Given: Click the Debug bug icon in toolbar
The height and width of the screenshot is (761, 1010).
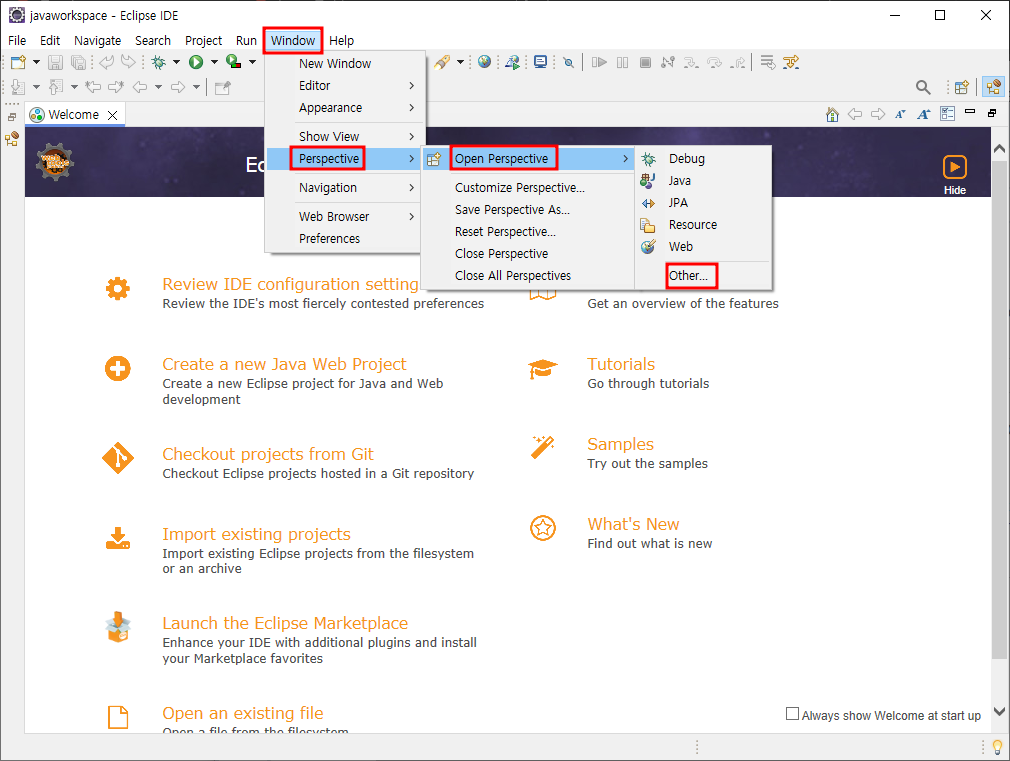Looking at the screenshot, I should pos(158,63).
